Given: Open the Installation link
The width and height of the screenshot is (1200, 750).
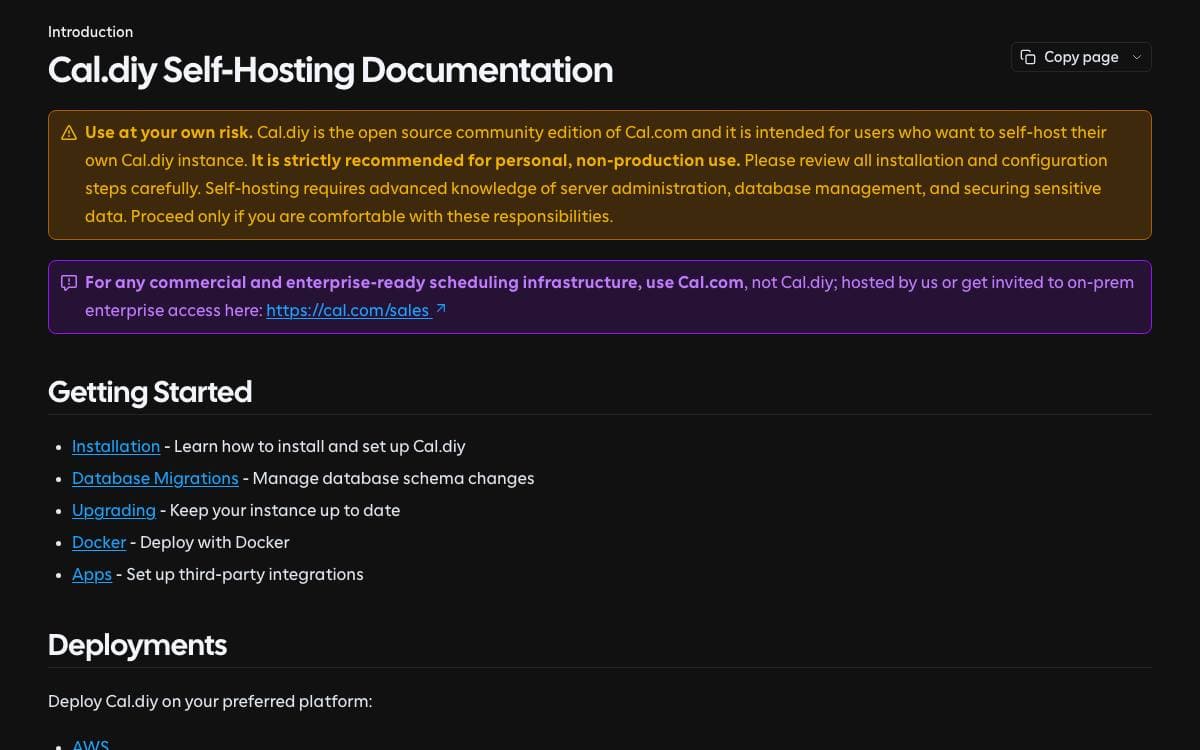Looking at the screenshot, I should click(116, 446).
